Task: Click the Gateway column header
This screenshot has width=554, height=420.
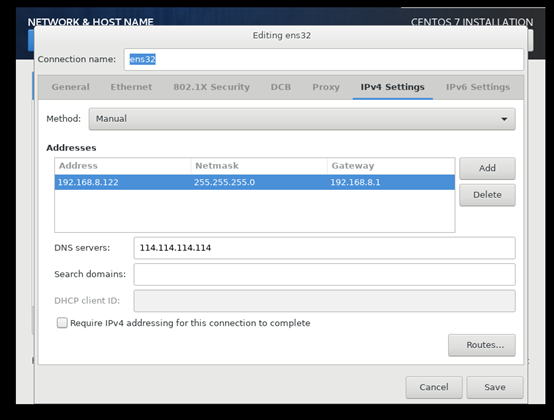Action: coord(391,166)
